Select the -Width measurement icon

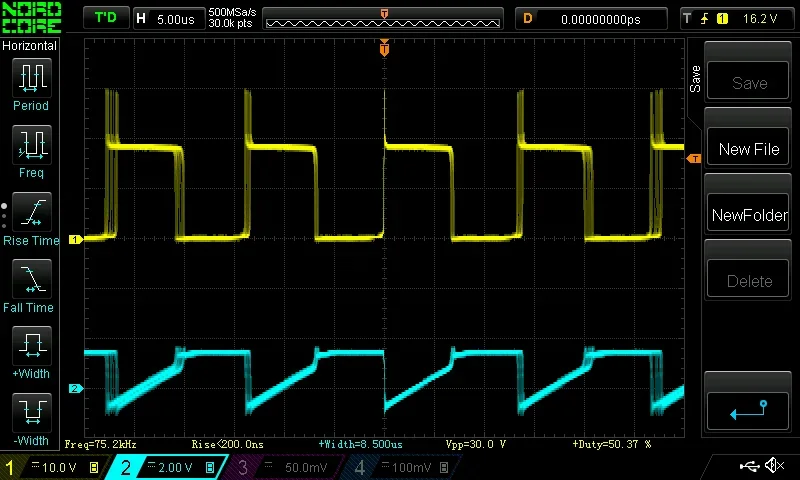(x=32, y=412)
